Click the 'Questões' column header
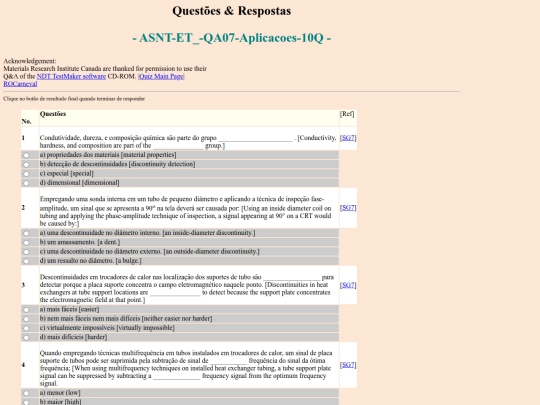This screenshot has width=540, height=405. (x=53, y=114)
